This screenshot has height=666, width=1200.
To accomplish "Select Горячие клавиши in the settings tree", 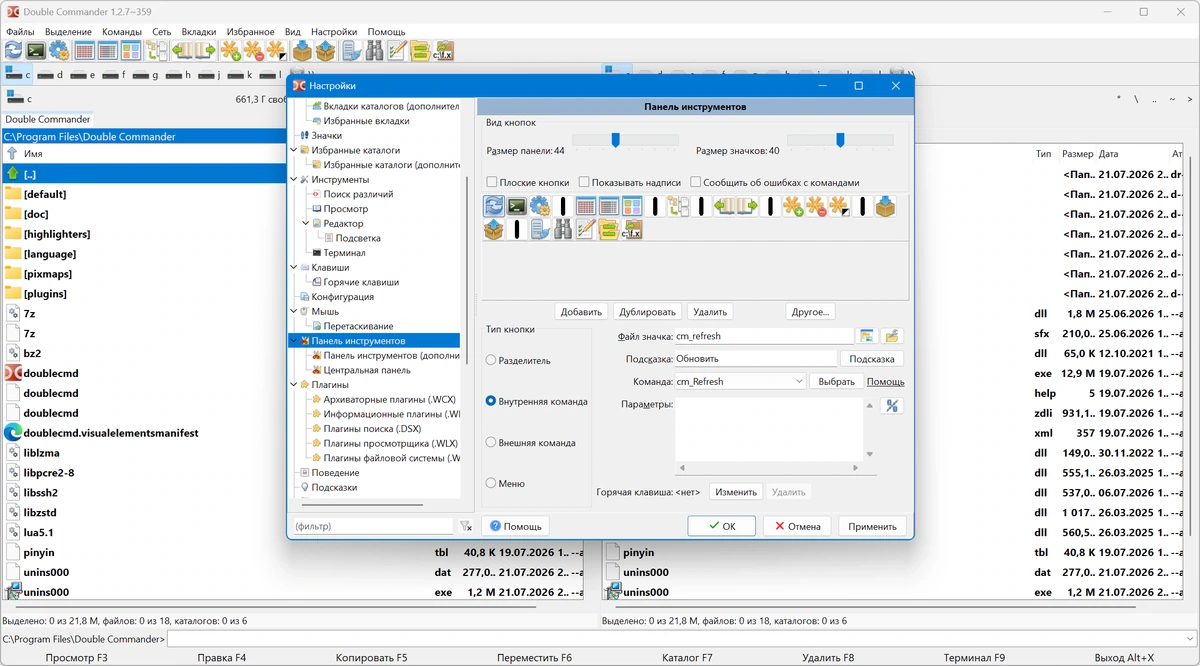I will tap(361, 282).
